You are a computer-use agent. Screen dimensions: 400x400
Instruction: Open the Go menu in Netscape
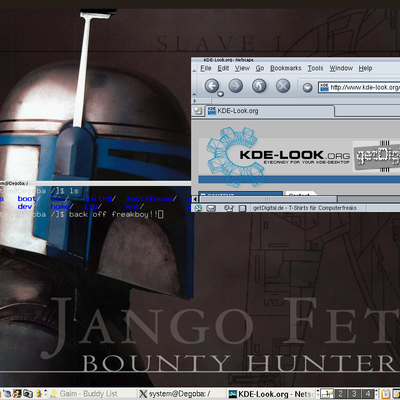pyautogui.click(x=260, y=68)
